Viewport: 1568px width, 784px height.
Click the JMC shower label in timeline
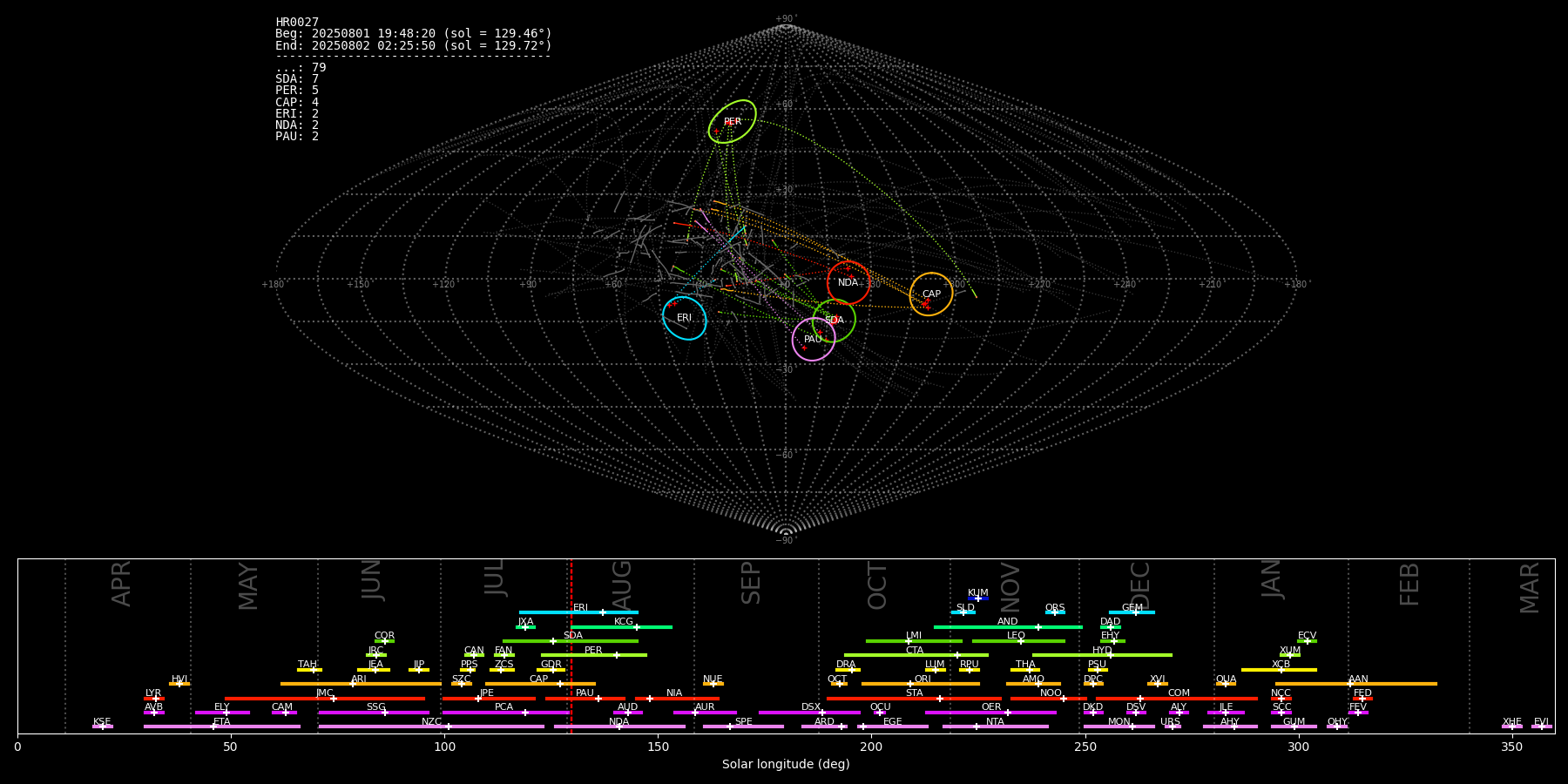coord(325,693)
